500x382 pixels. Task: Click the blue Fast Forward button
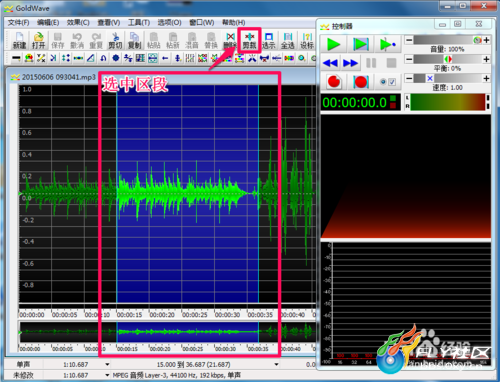tap(350, 63)
